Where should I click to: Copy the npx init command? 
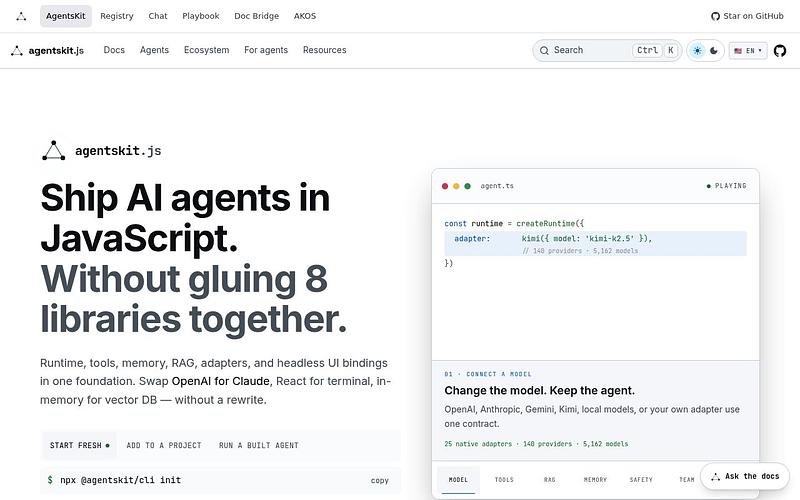click(x=380, y=481)
